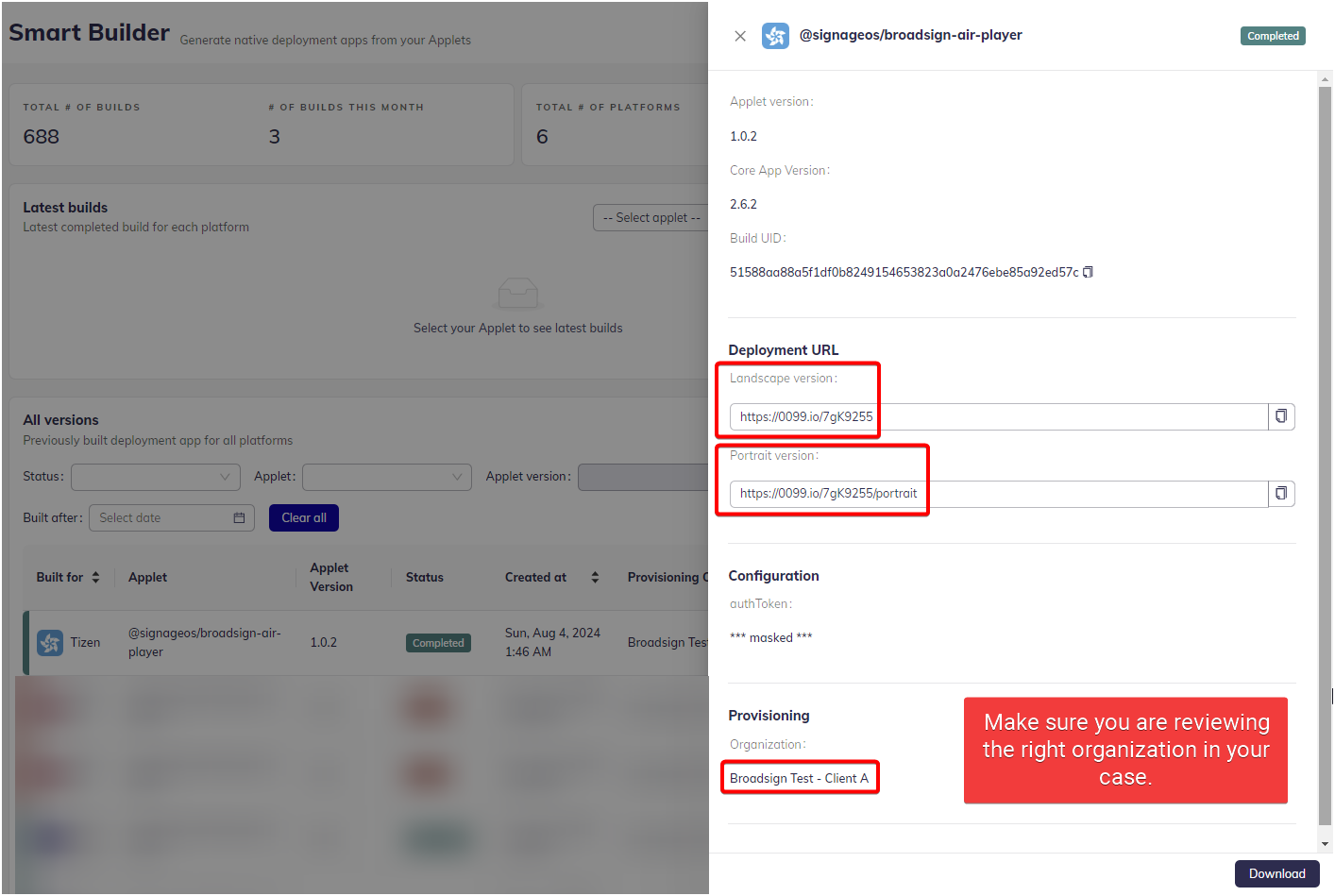Open the Select applet dropdown
The image size is (1335, 896).
click(651, 218)
